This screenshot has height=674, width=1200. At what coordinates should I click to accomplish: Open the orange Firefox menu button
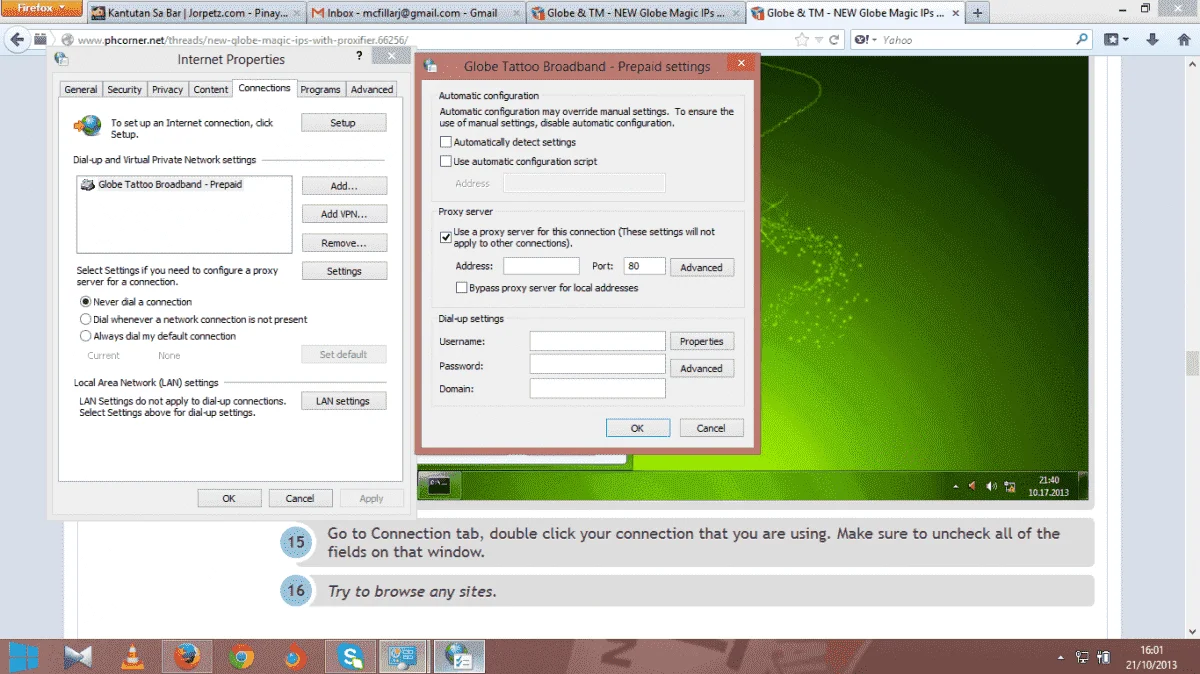[41, 8]
